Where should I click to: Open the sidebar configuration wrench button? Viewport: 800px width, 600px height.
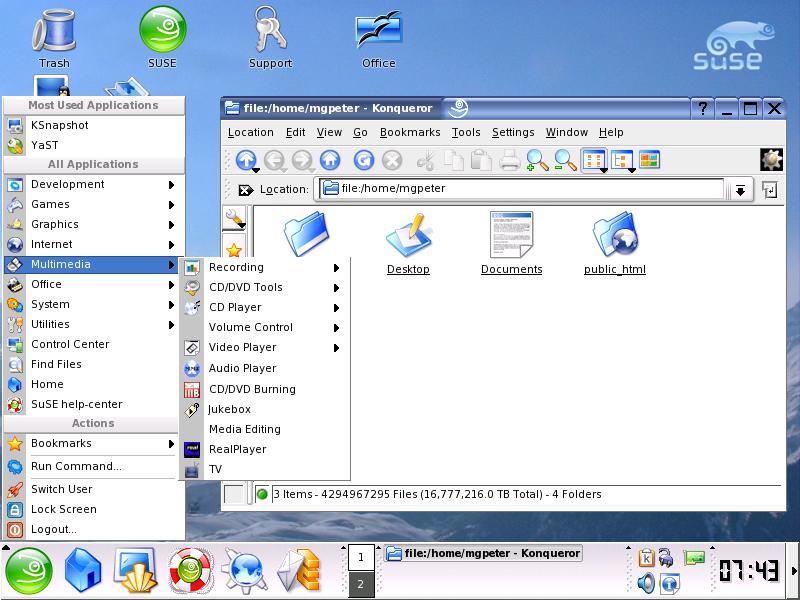(234, 218)
